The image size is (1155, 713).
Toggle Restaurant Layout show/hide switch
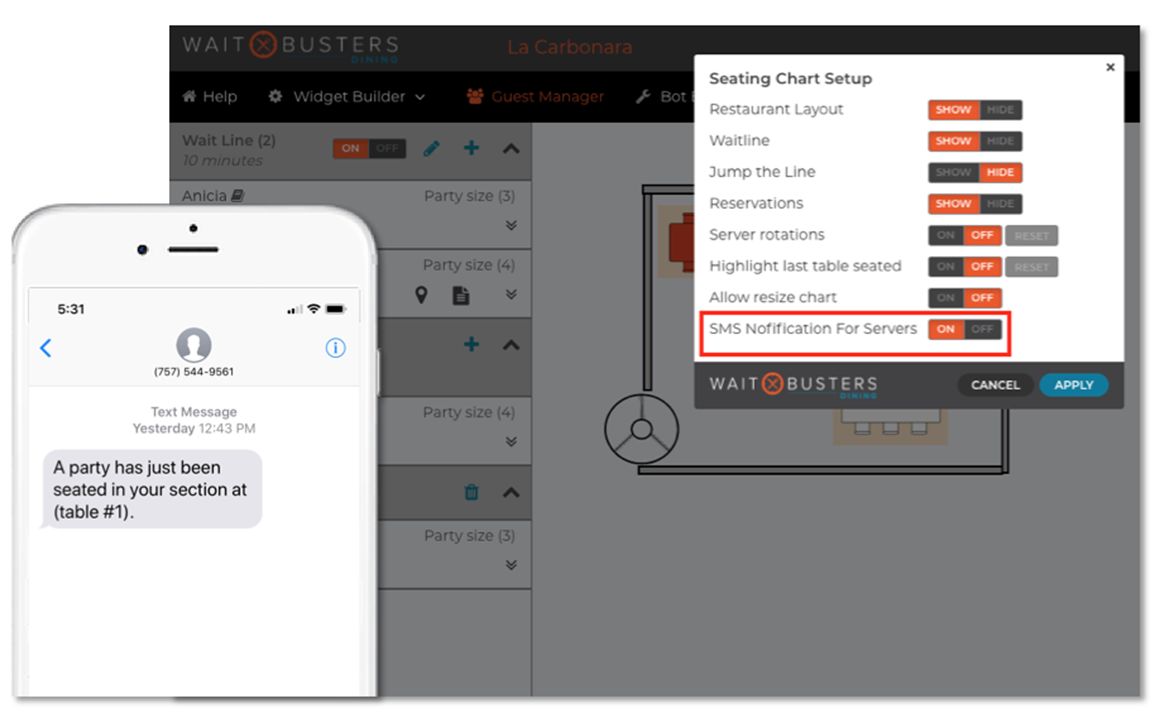(975, 110)
